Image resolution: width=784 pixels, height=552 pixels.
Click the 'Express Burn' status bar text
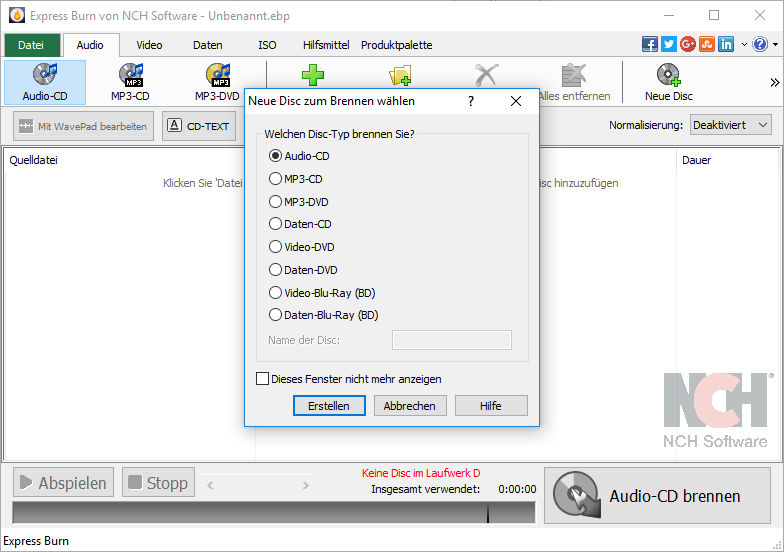(x=36, y=540)
